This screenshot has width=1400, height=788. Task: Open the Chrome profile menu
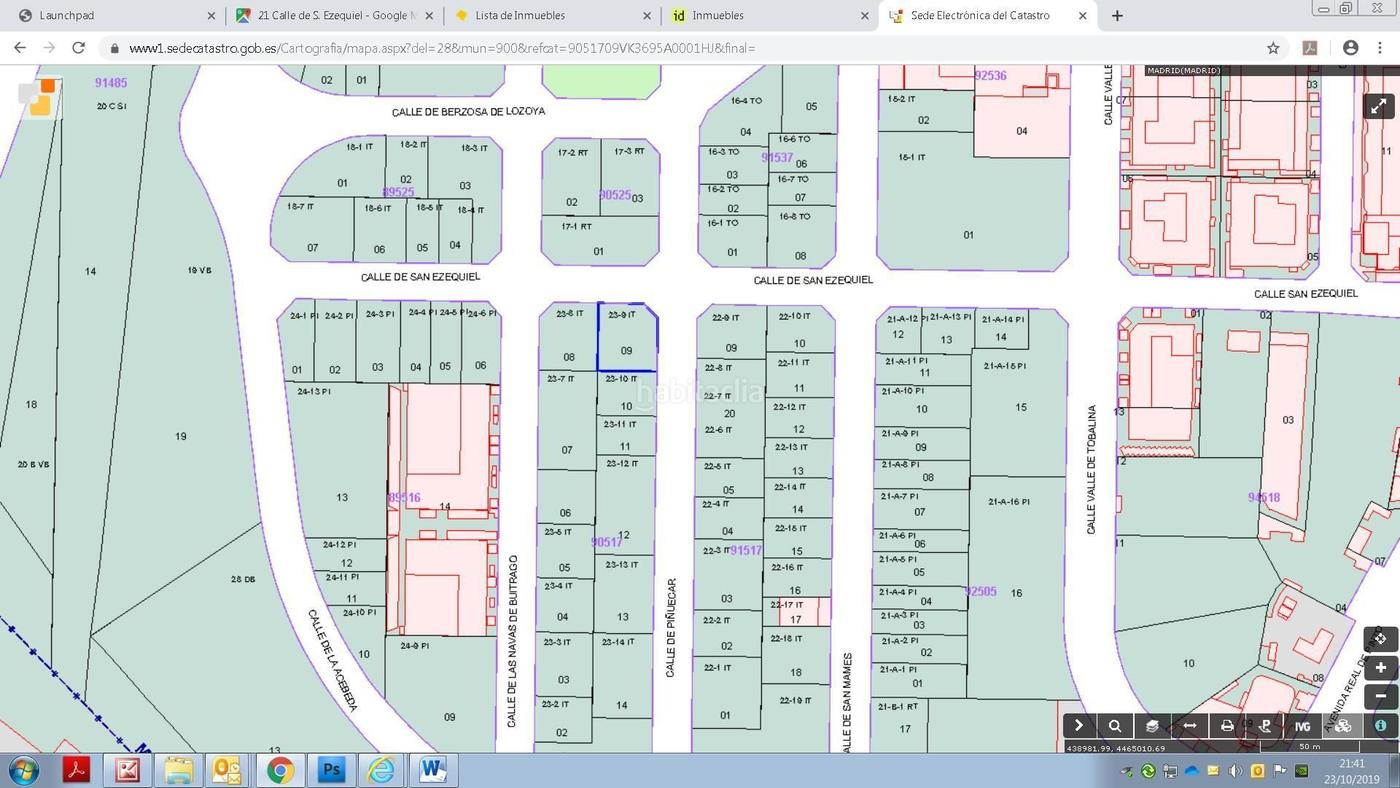pos(1350,48)
